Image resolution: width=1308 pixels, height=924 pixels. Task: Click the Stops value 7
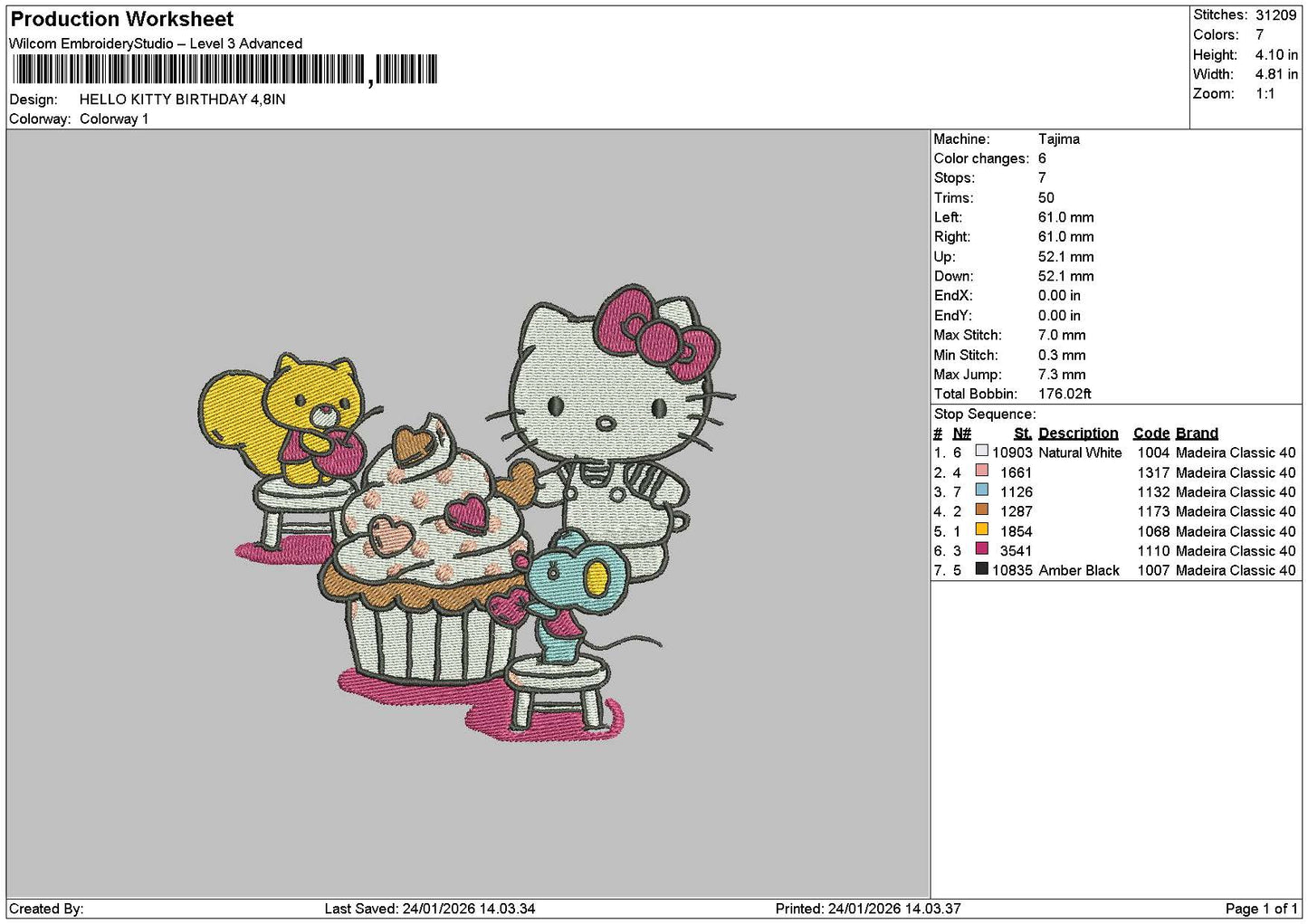tap(1042, 178)
